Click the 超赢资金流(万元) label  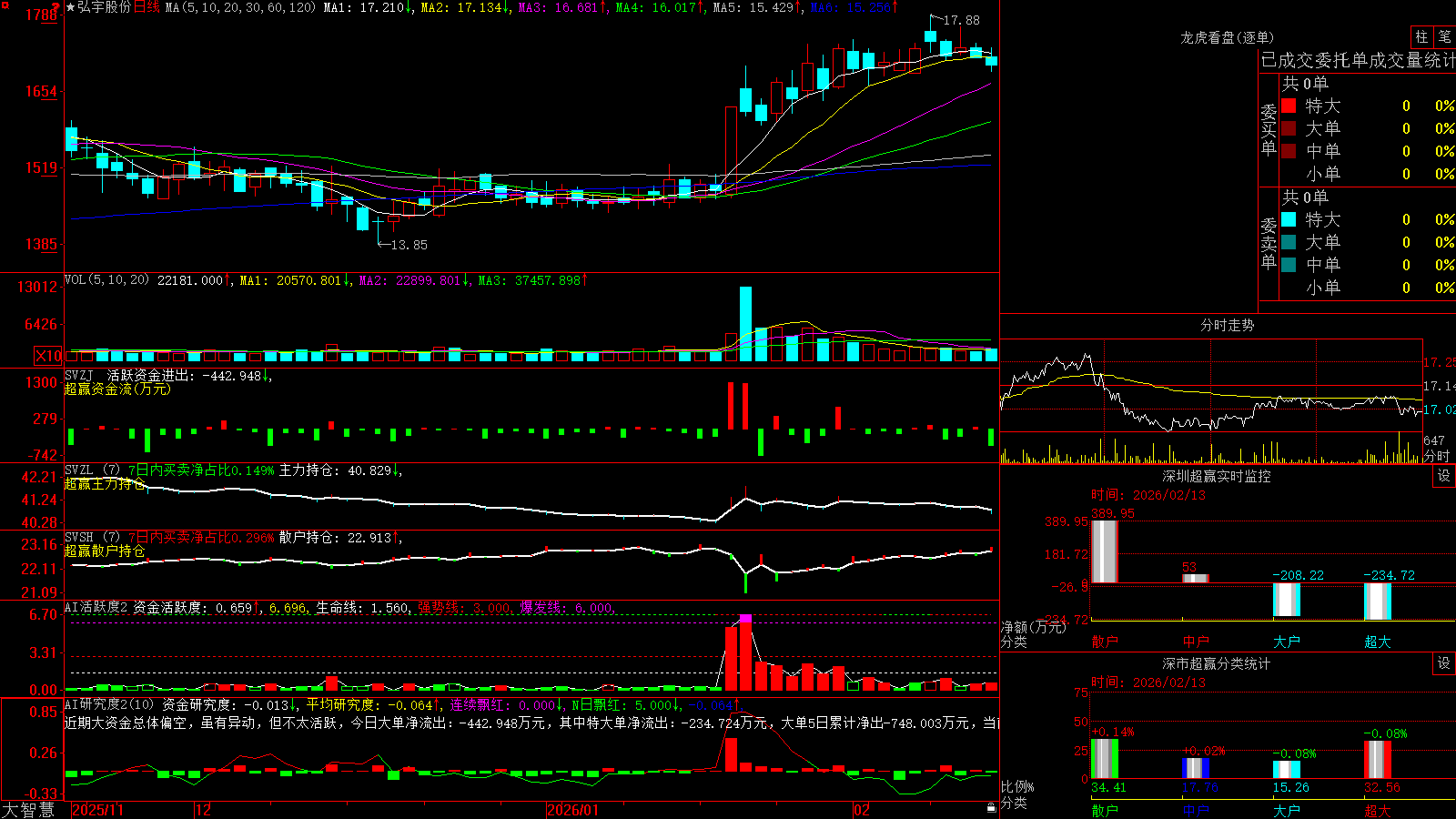[x=117, y=389]
